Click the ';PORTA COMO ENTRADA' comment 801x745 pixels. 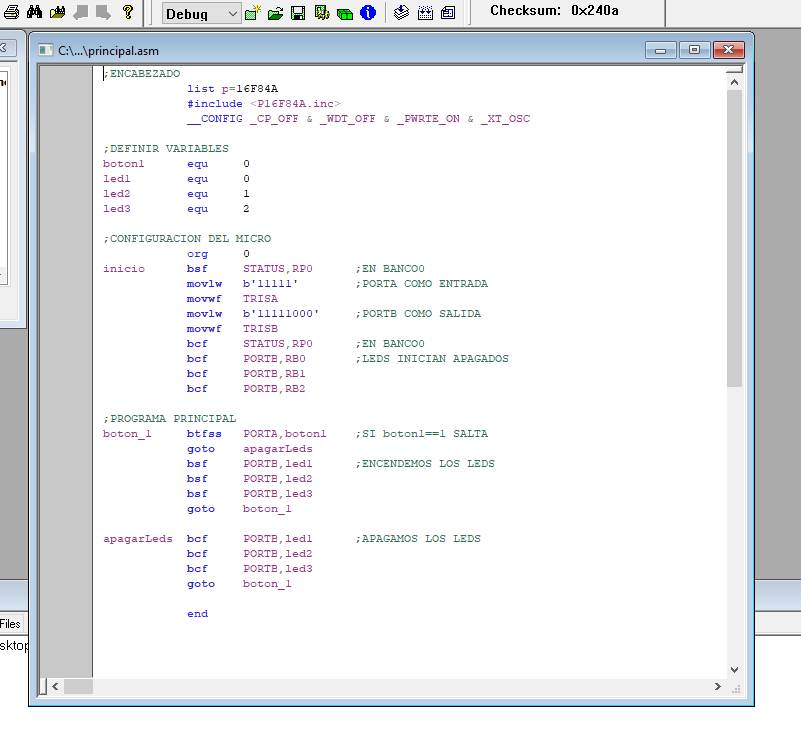tap(422, 284)
